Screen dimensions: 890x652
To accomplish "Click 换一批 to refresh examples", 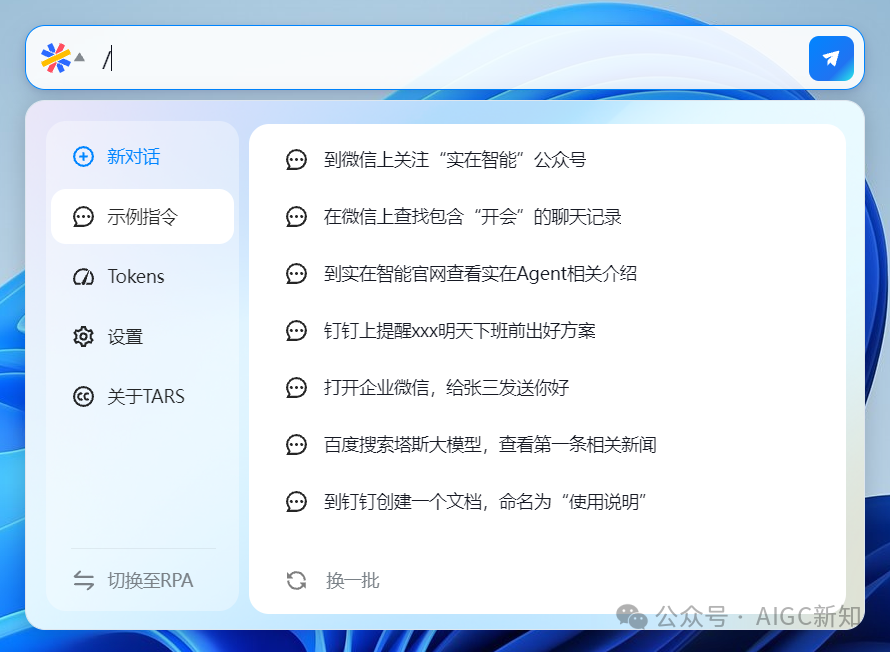I will (x=352, y=581).
